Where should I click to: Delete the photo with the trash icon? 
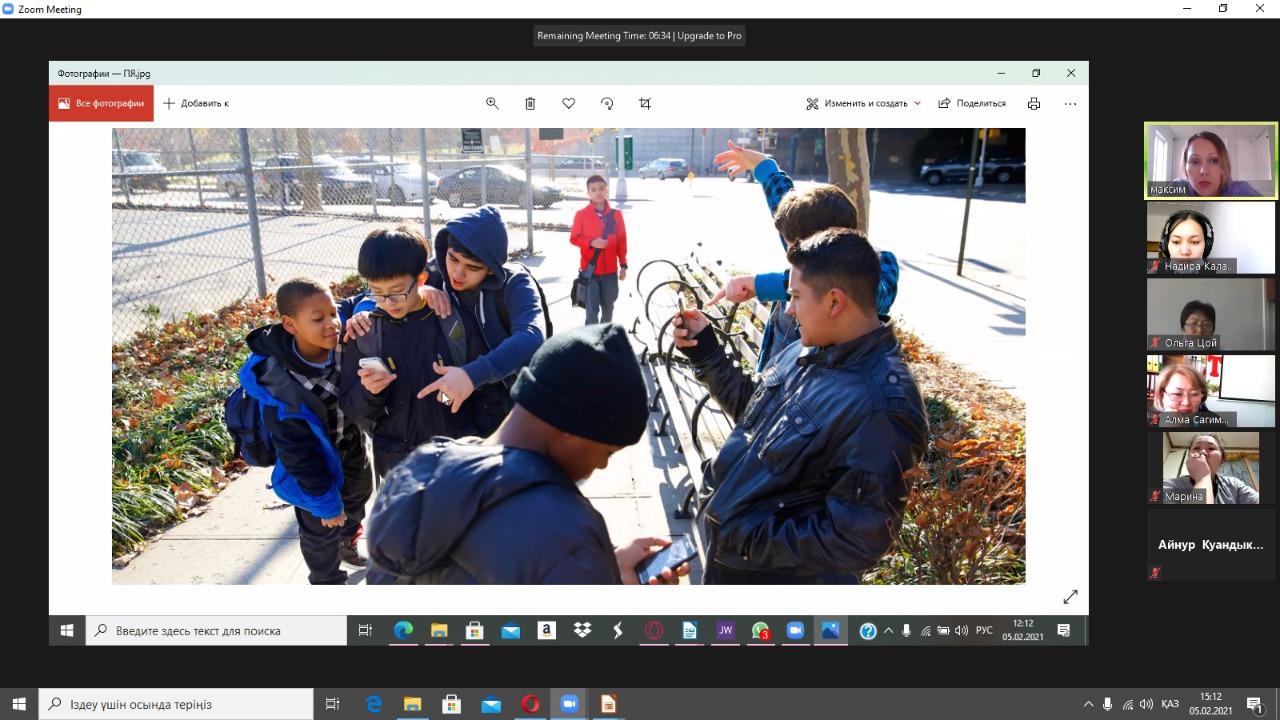tap(530, 103)
